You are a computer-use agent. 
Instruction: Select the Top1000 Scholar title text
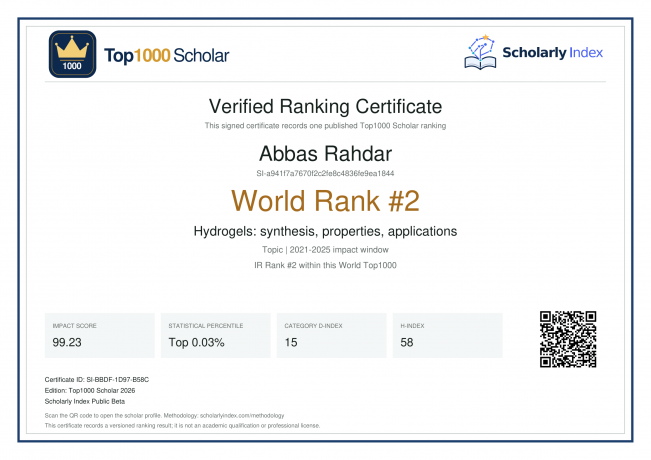coord(166,55)
